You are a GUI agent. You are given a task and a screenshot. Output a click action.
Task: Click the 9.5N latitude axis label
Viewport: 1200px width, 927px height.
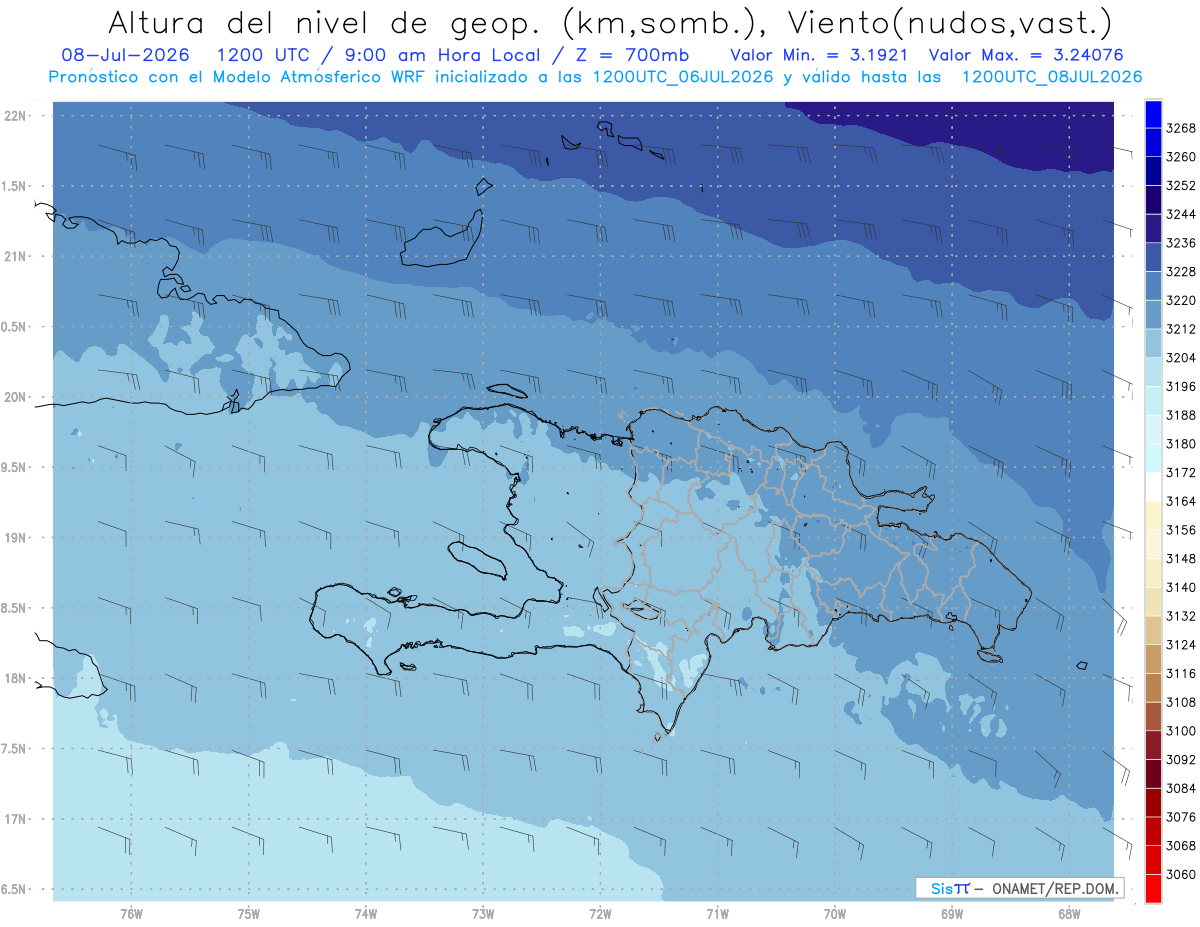click(14, 467)
